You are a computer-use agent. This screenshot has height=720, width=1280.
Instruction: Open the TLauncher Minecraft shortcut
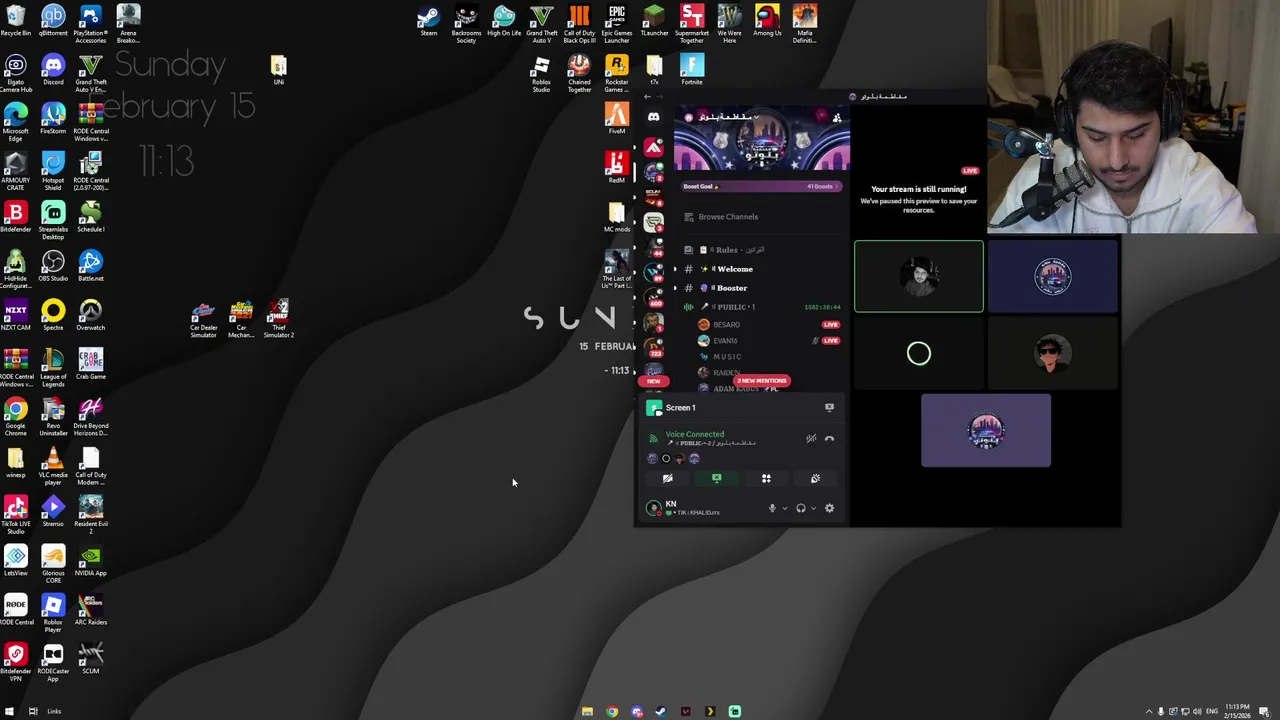tap(654, 21)
